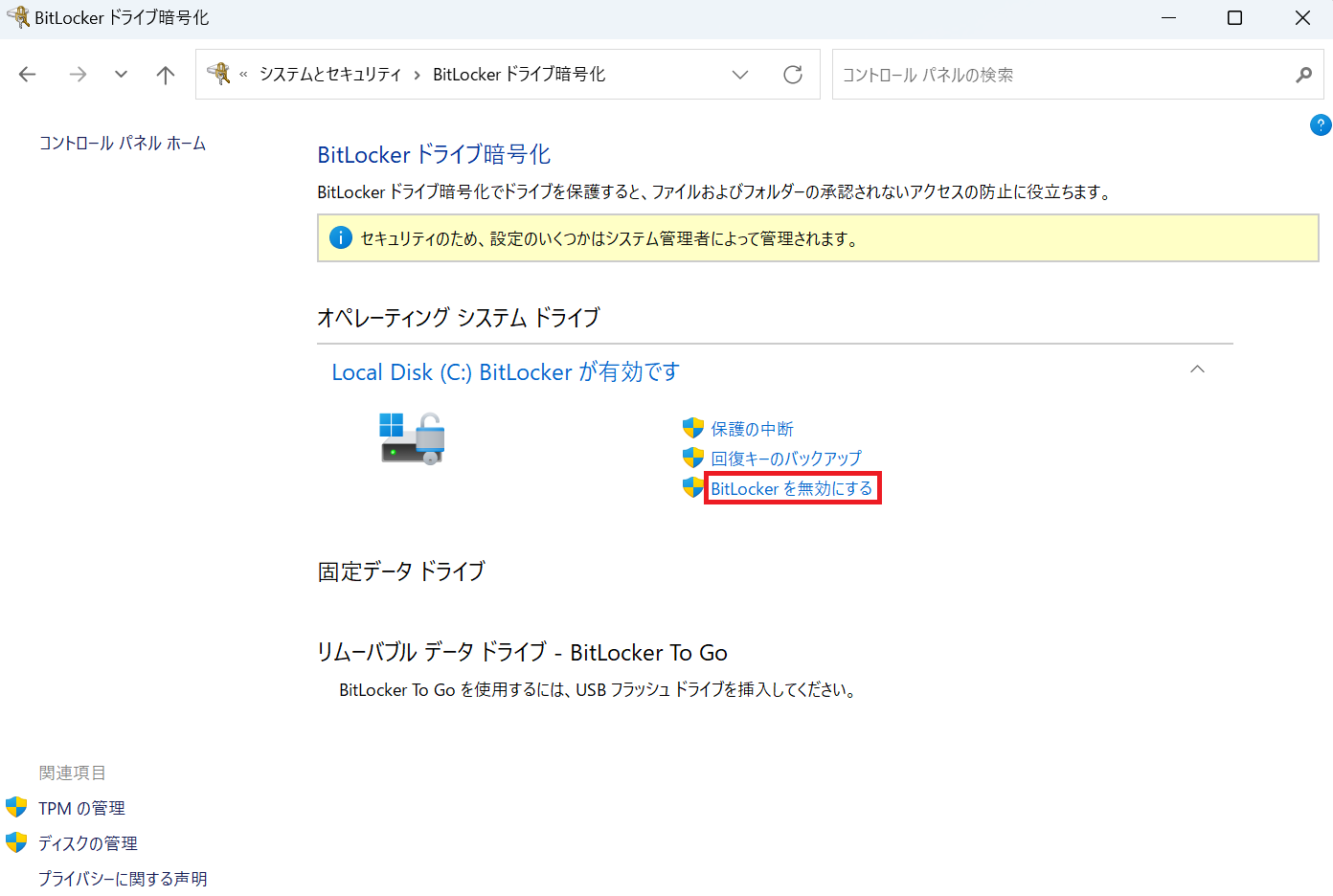
Task: Click the BitLocker ドライブ暗号化 page title
Action: pyautogui.click(x=434, y=155)
